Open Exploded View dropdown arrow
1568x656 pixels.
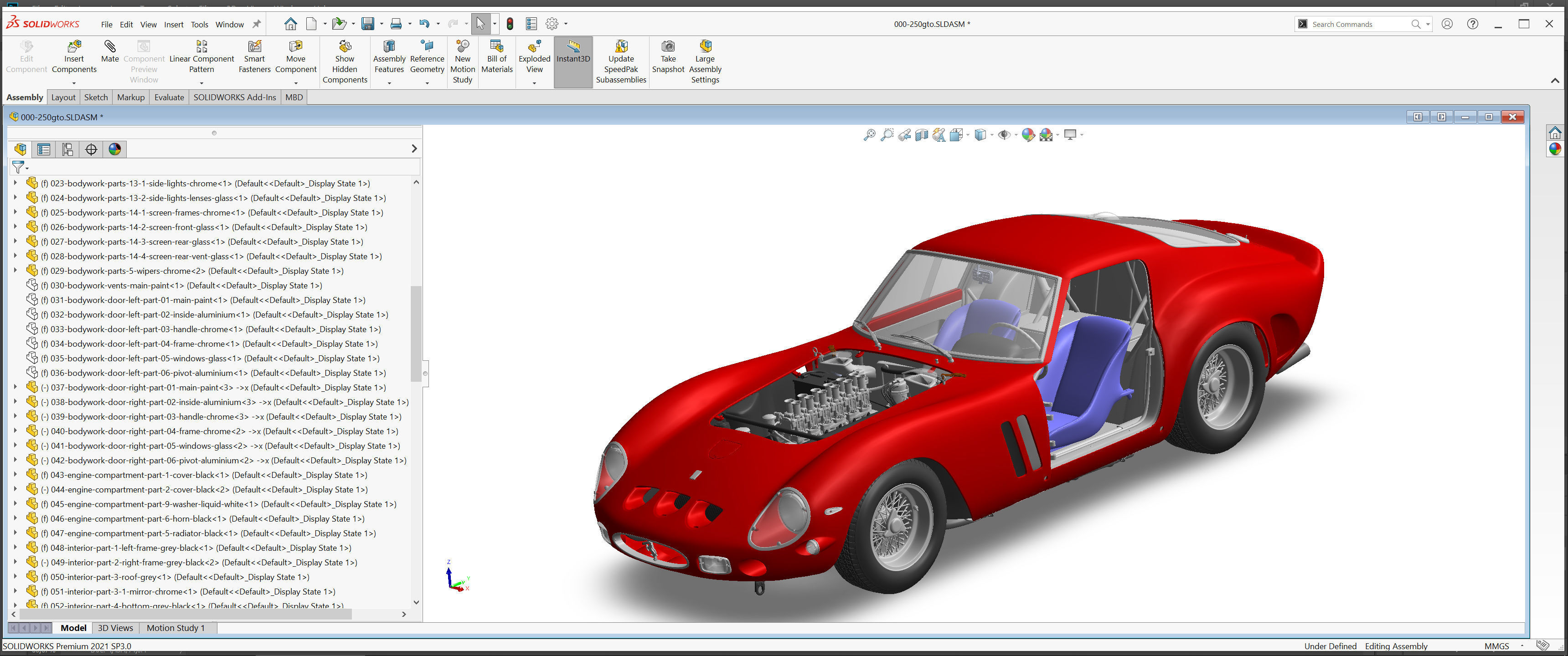534,83
